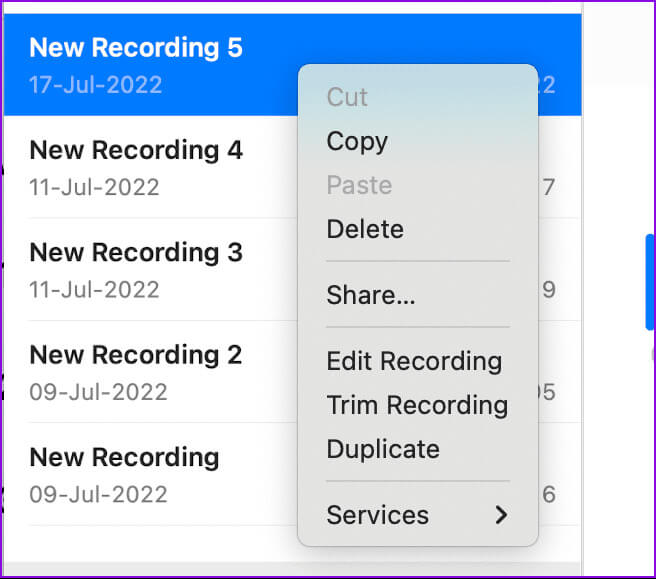This screenshot has height=579, width=656.
Task: Click the greyed-out Cut menu item
Action: [347, 97]
